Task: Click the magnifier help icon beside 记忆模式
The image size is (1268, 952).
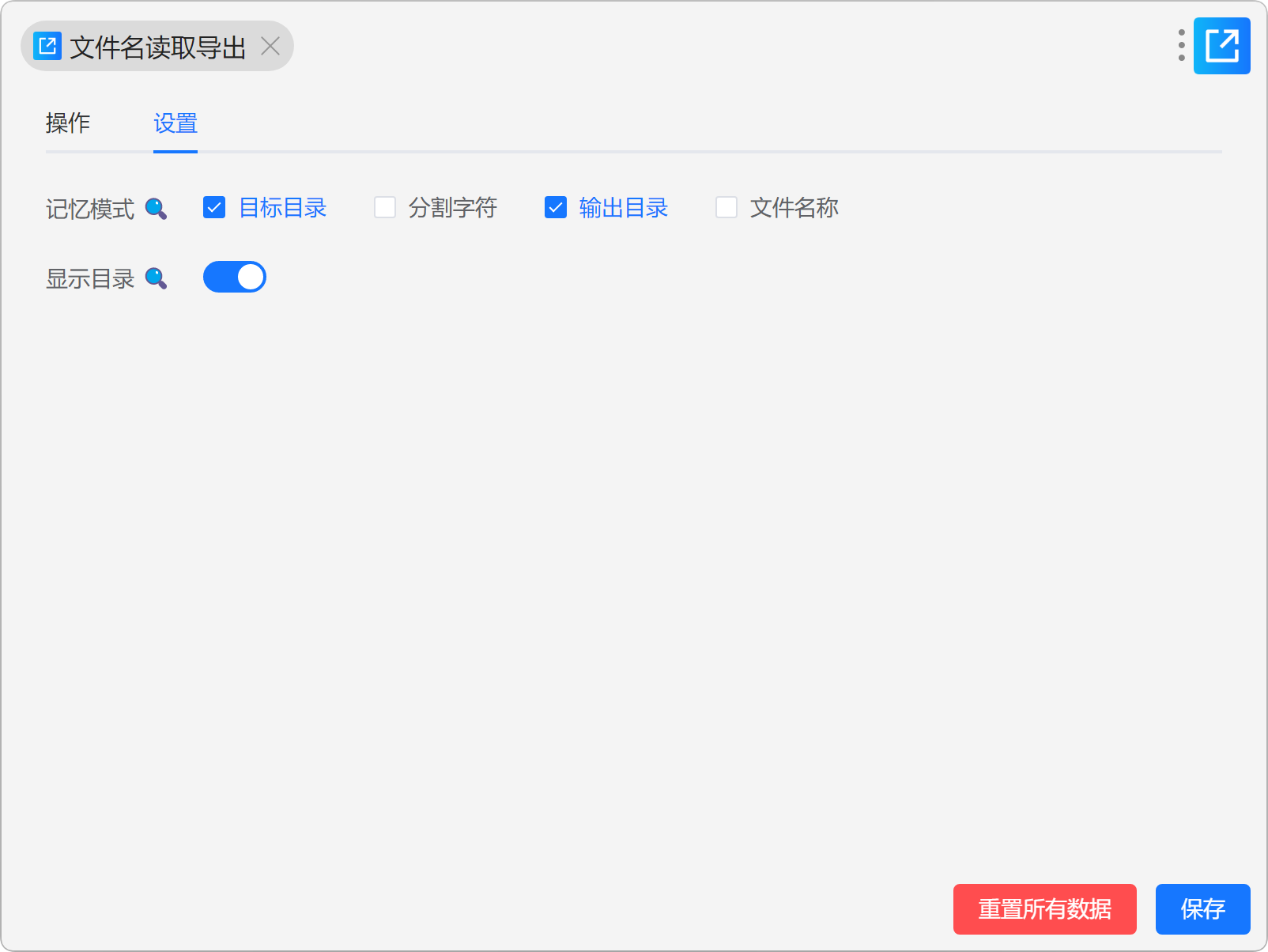Action: [156, 209]
